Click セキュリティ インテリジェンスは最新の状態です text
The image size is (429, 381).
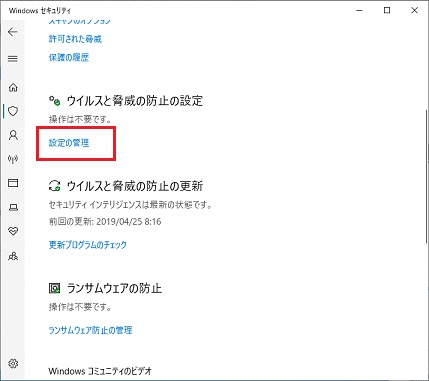coord(131,205)
